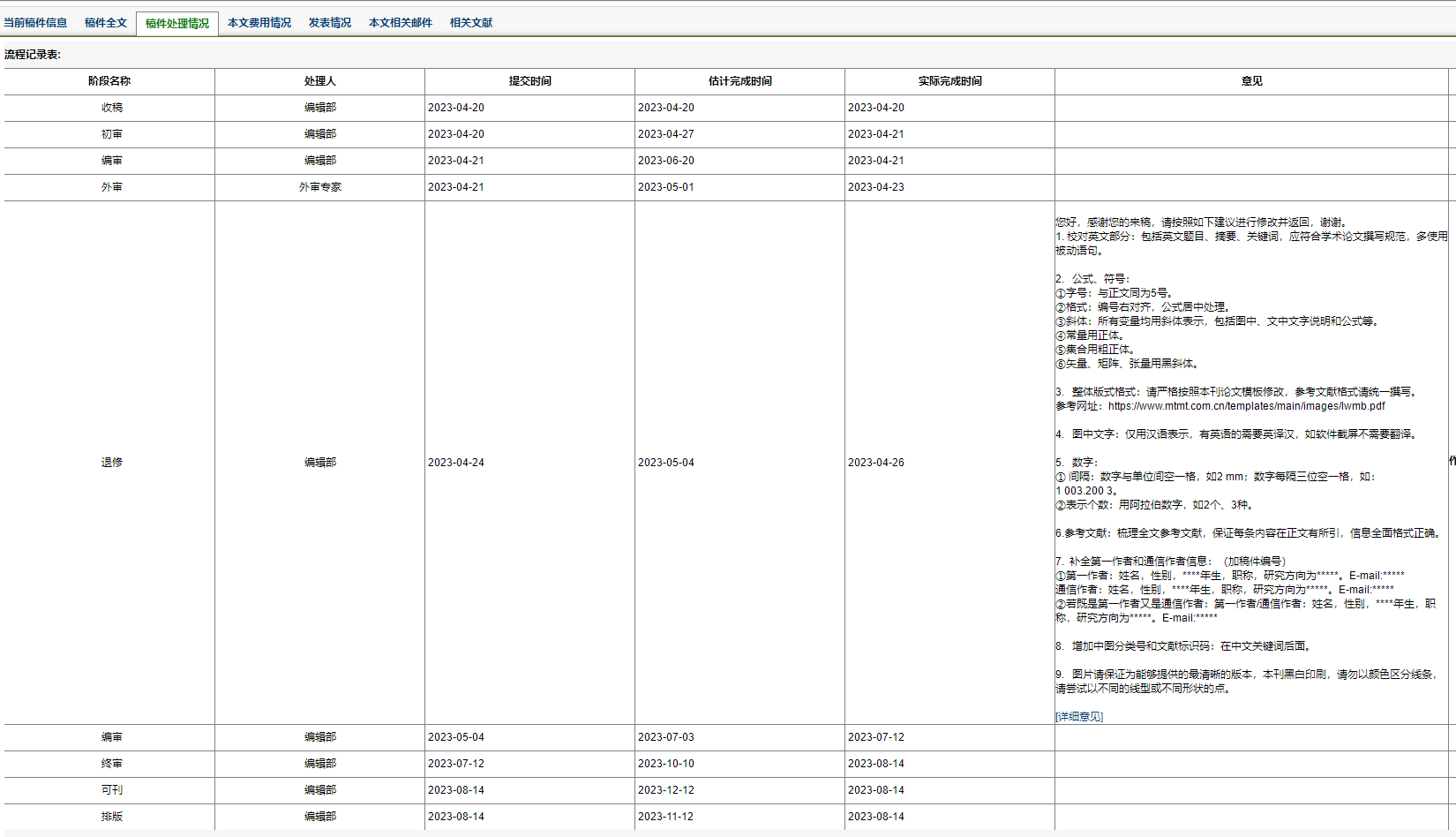Open the 本文费用情况 tab

(x=259, y=23)
